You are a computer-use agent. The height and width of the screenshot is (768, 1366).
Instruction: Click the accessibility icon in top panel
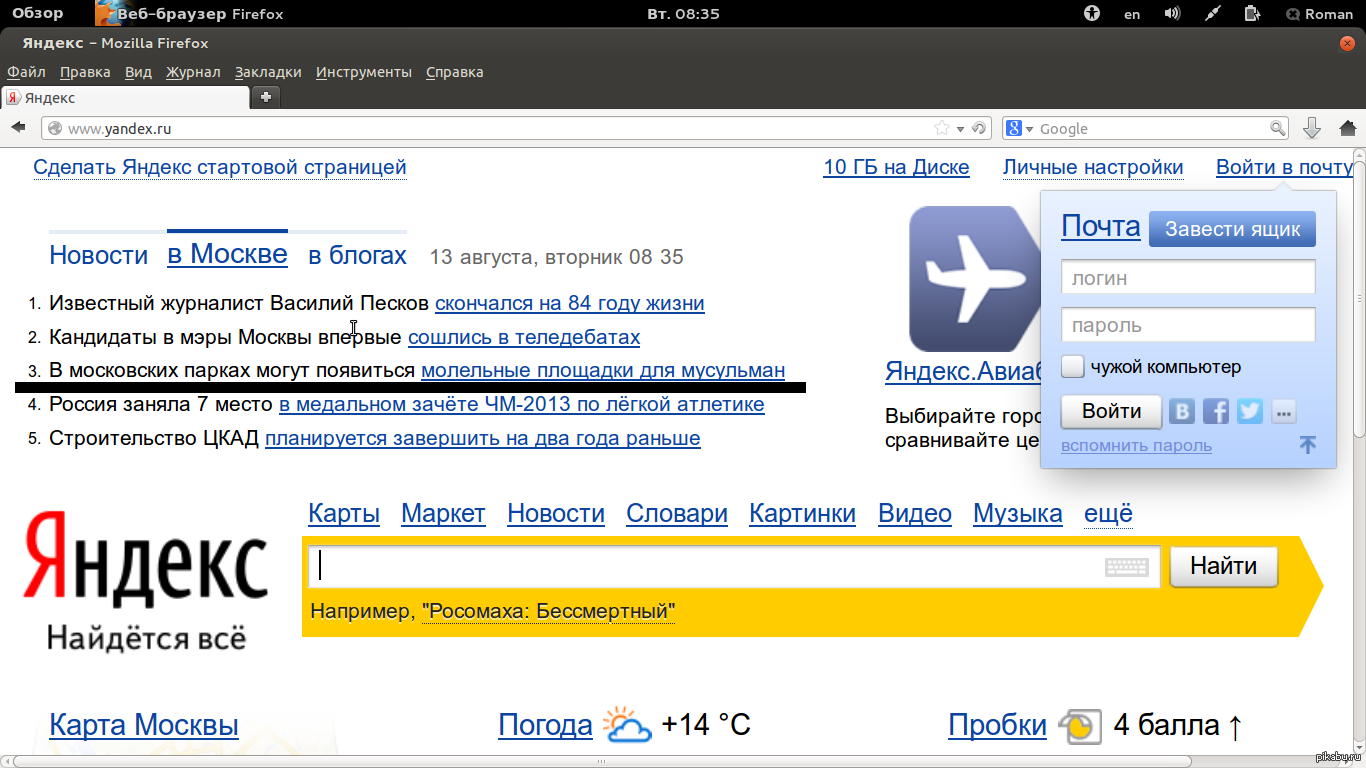point(1092,14)
